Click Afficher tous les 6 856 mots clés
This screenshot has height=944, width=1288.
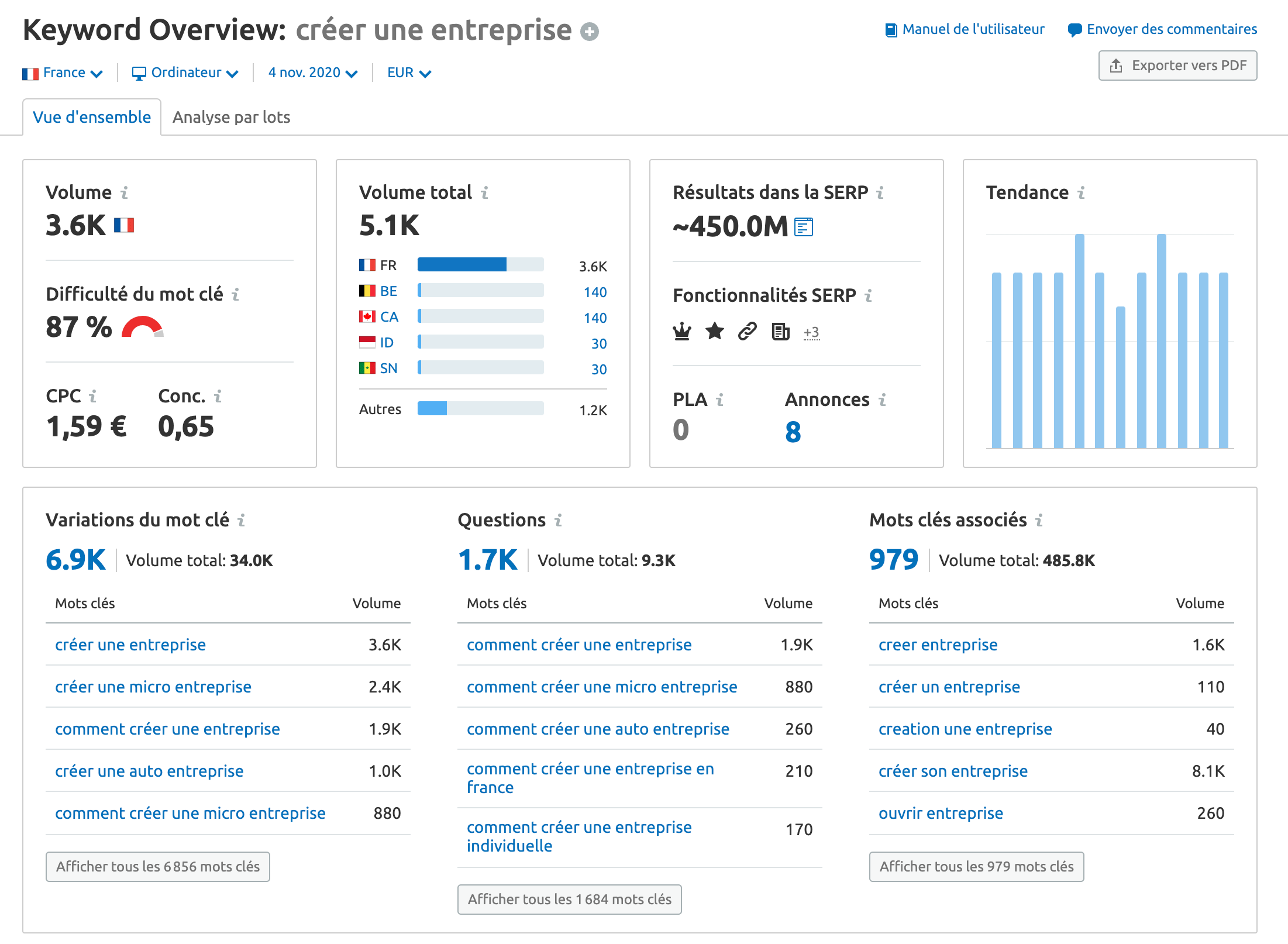(x=158, y=867)
